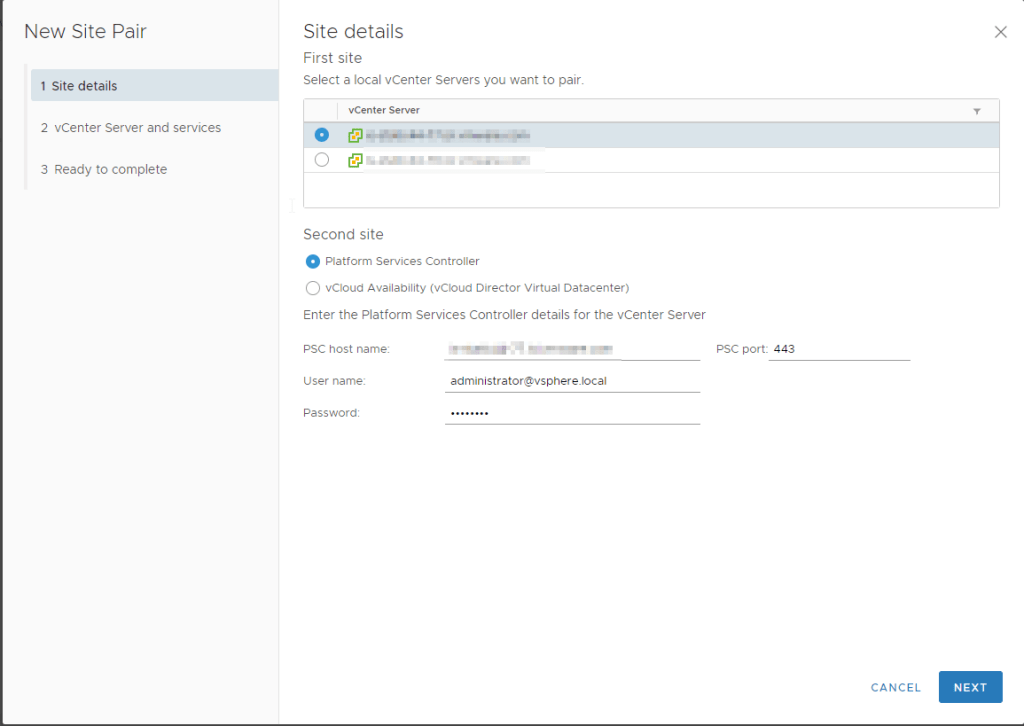The height and width of the screenshot is (726, 1024).
Task: Close the New Site Pair wizard
Action: tap(1000, 32)
